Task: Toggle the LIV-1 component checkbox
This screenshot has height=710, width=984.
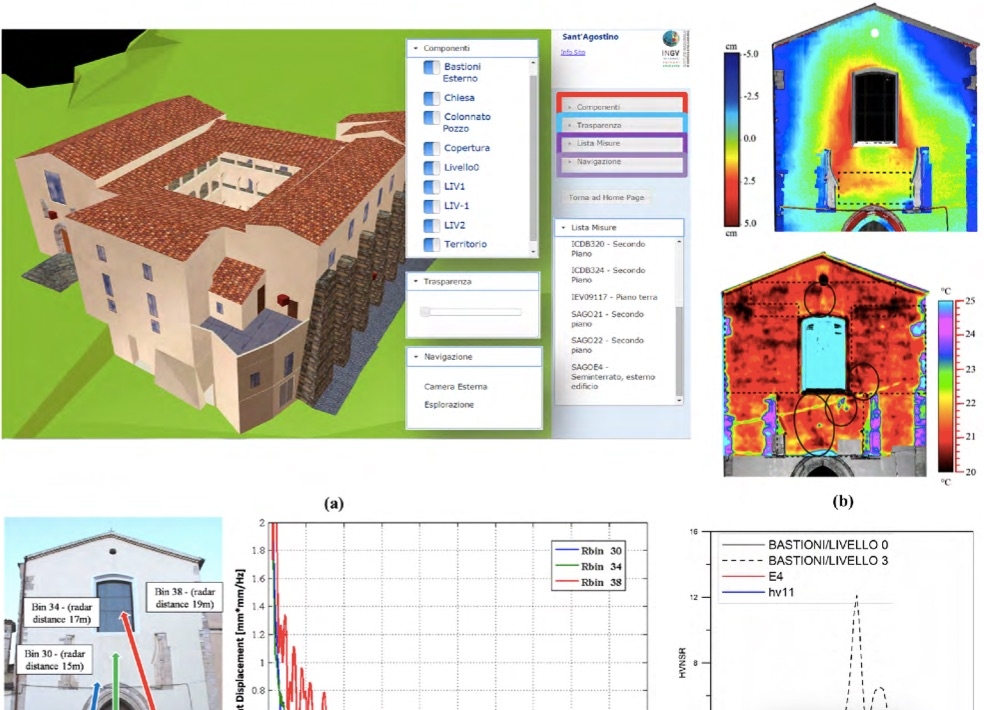Action: click(431, 206)
